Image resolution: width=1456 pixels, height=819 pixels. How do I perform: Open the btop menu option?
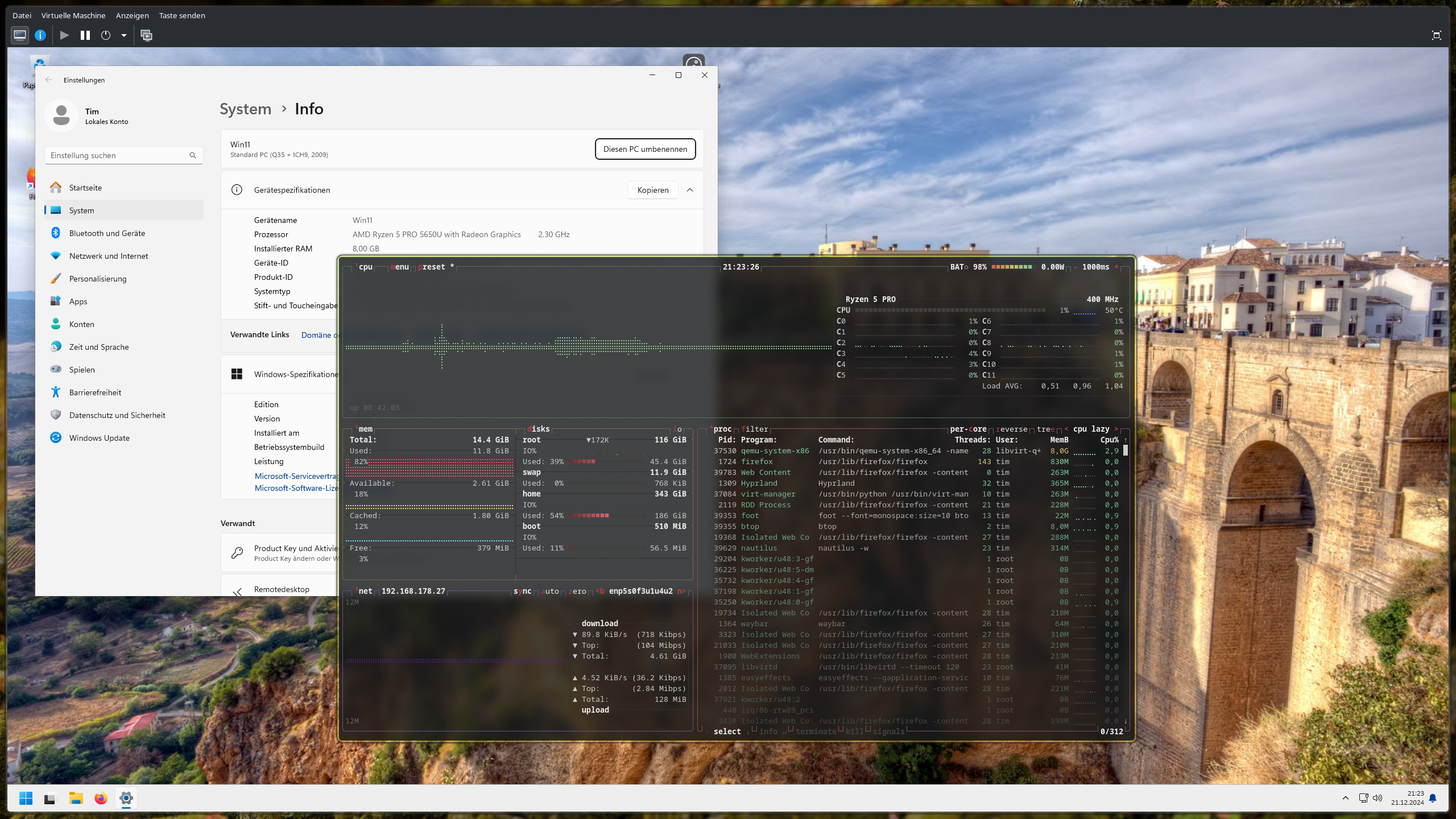point(400,267)
